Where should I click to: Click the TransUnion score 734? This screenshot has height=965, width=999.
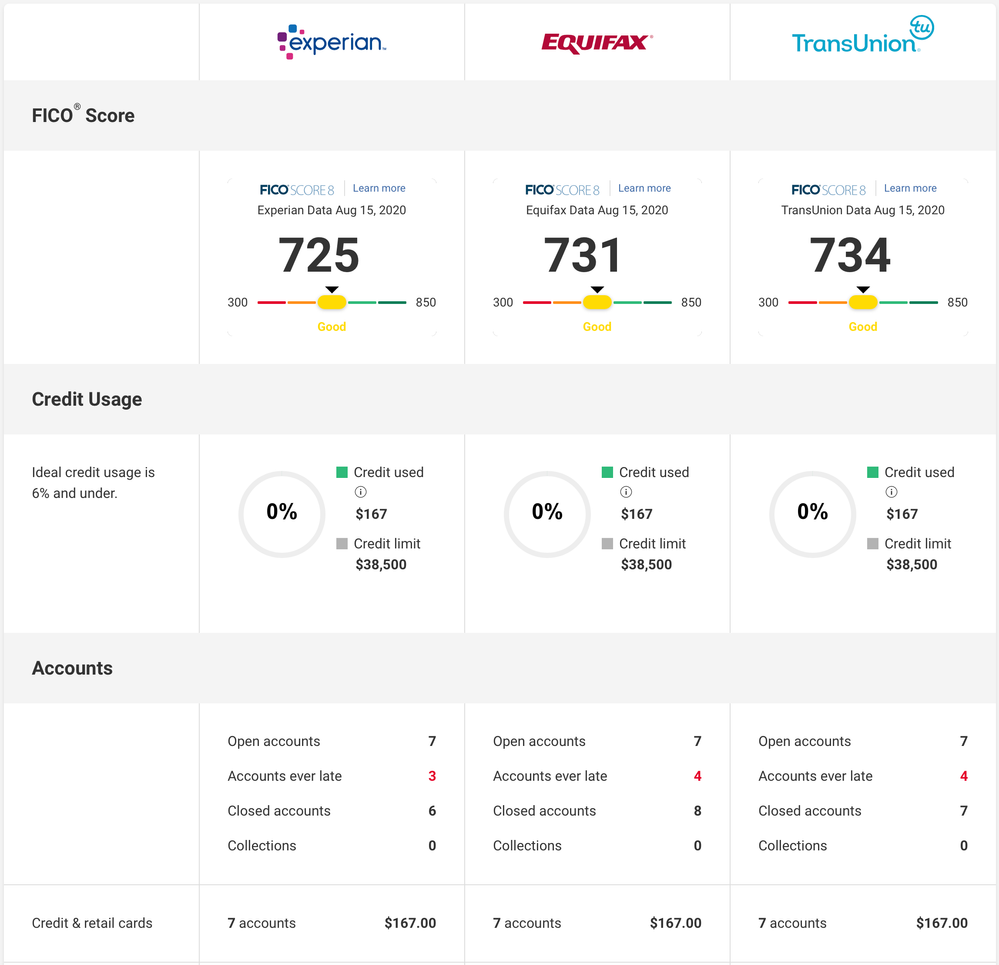coord(850,255)
